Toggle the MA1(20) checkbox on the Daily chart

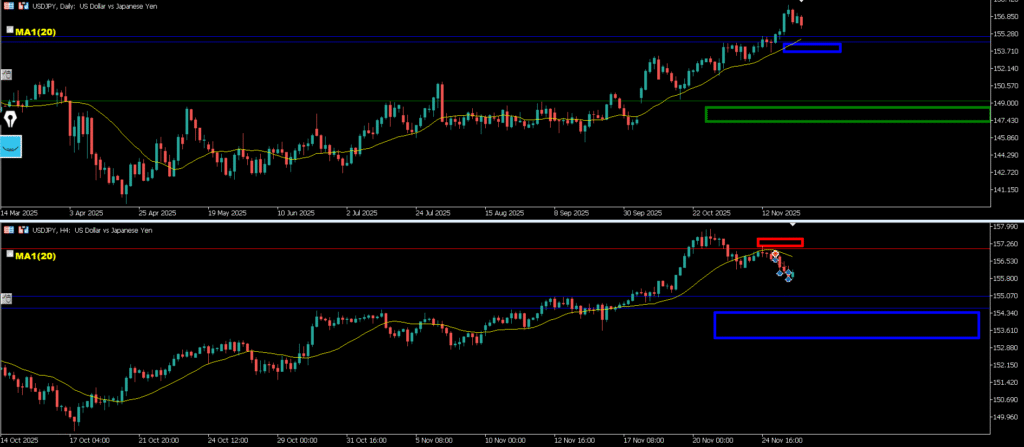(x=9, y=31)
